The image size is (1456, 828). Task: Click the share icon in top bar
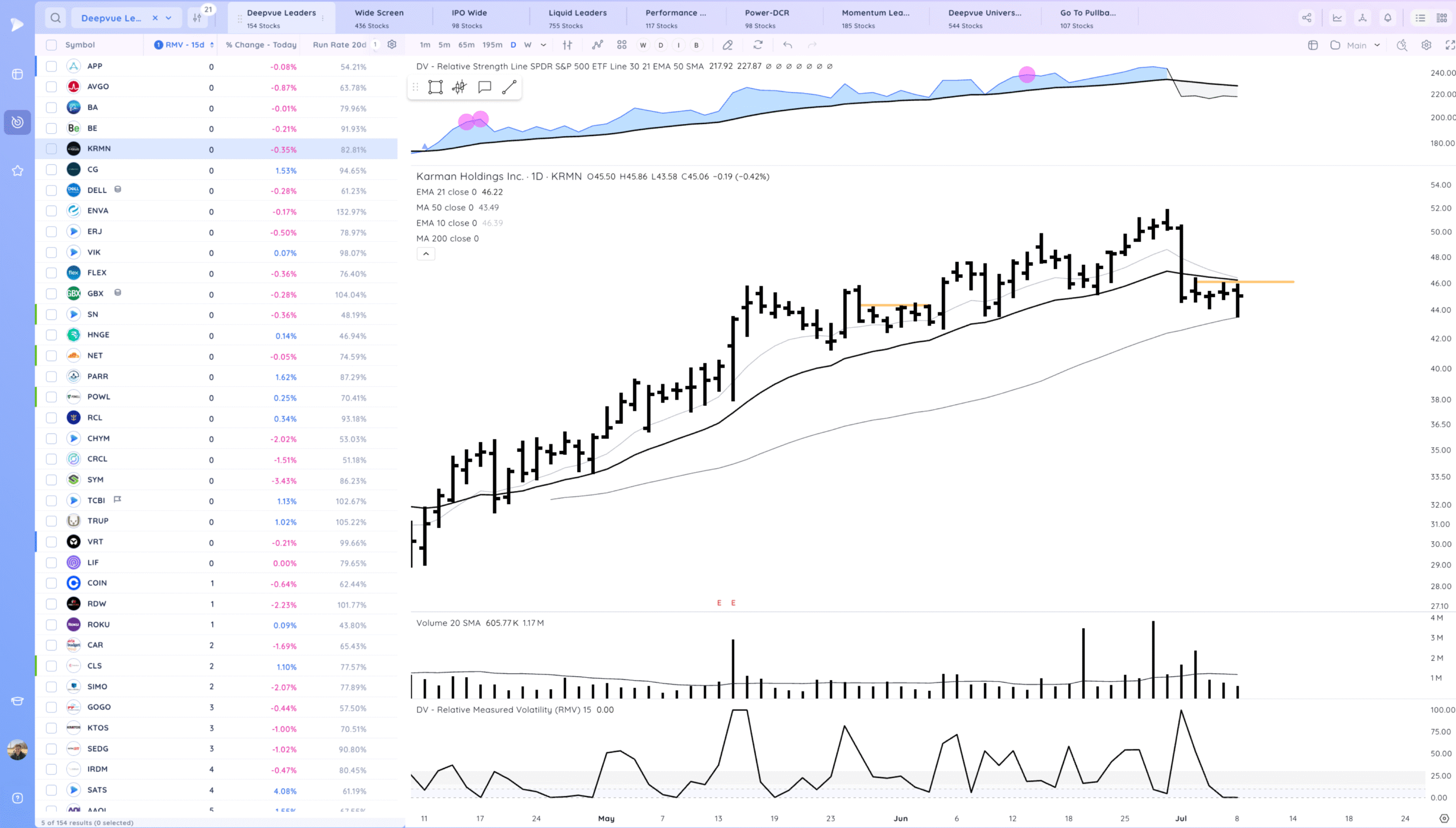[x=1306, y=18]
